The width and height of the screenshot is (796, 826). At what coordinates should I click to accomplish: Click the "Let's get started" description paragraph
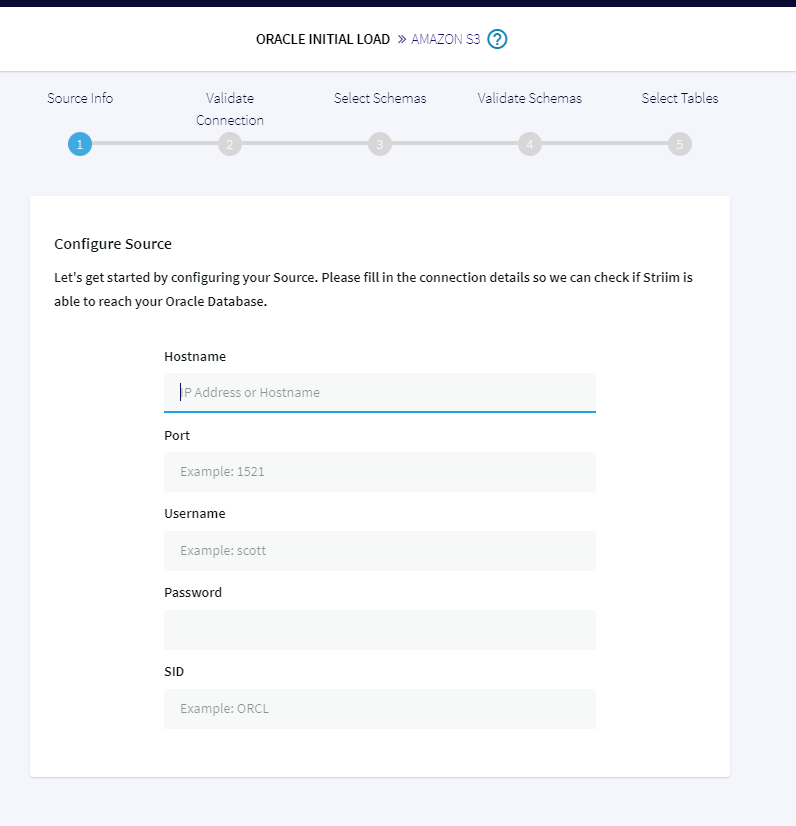point(374,289)
